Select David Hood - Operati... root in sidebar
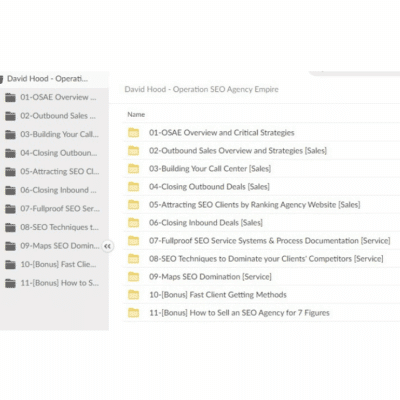This screenshot has height=400, width=400. [x=47, y=79]
